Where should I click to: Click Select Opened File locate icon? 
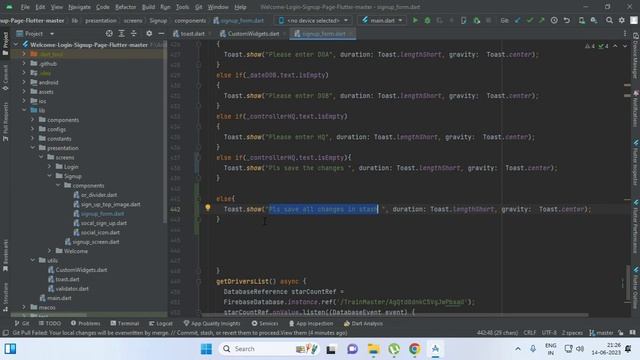tap(109, 33)
